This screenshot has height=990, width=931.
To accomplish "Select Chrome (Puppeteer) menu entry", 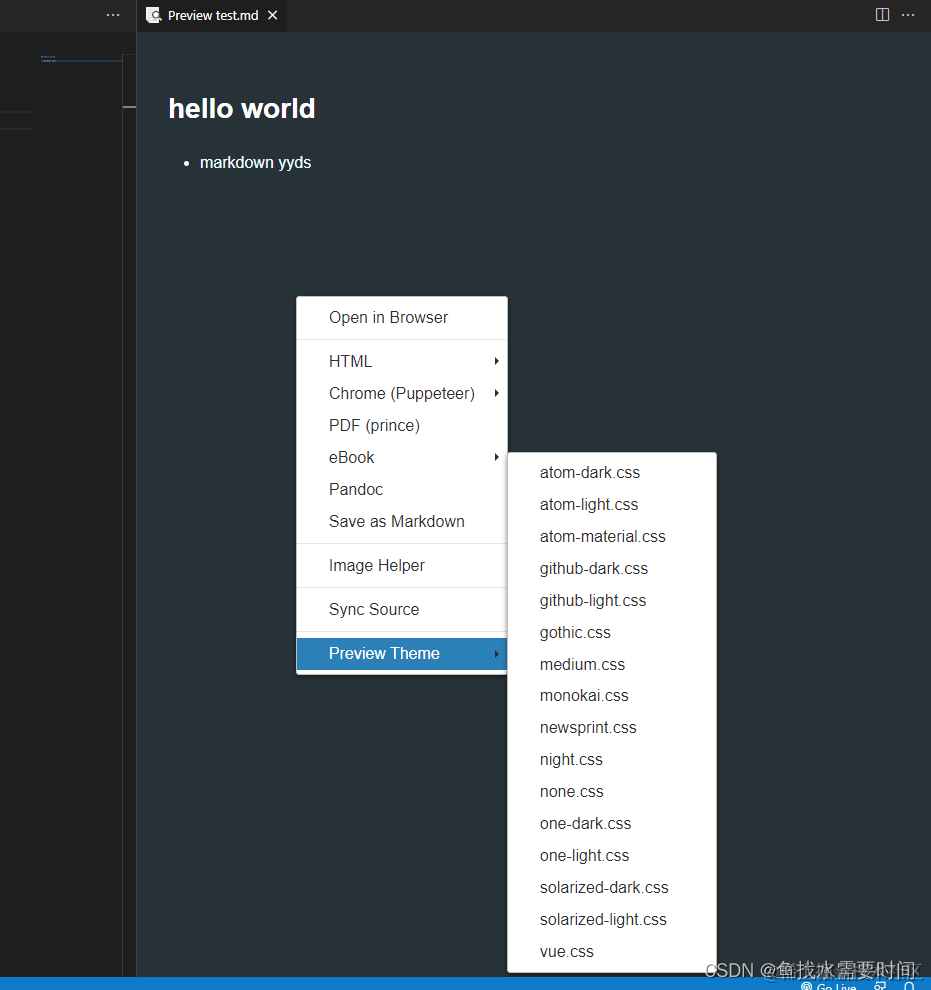I will pos(401,393).
